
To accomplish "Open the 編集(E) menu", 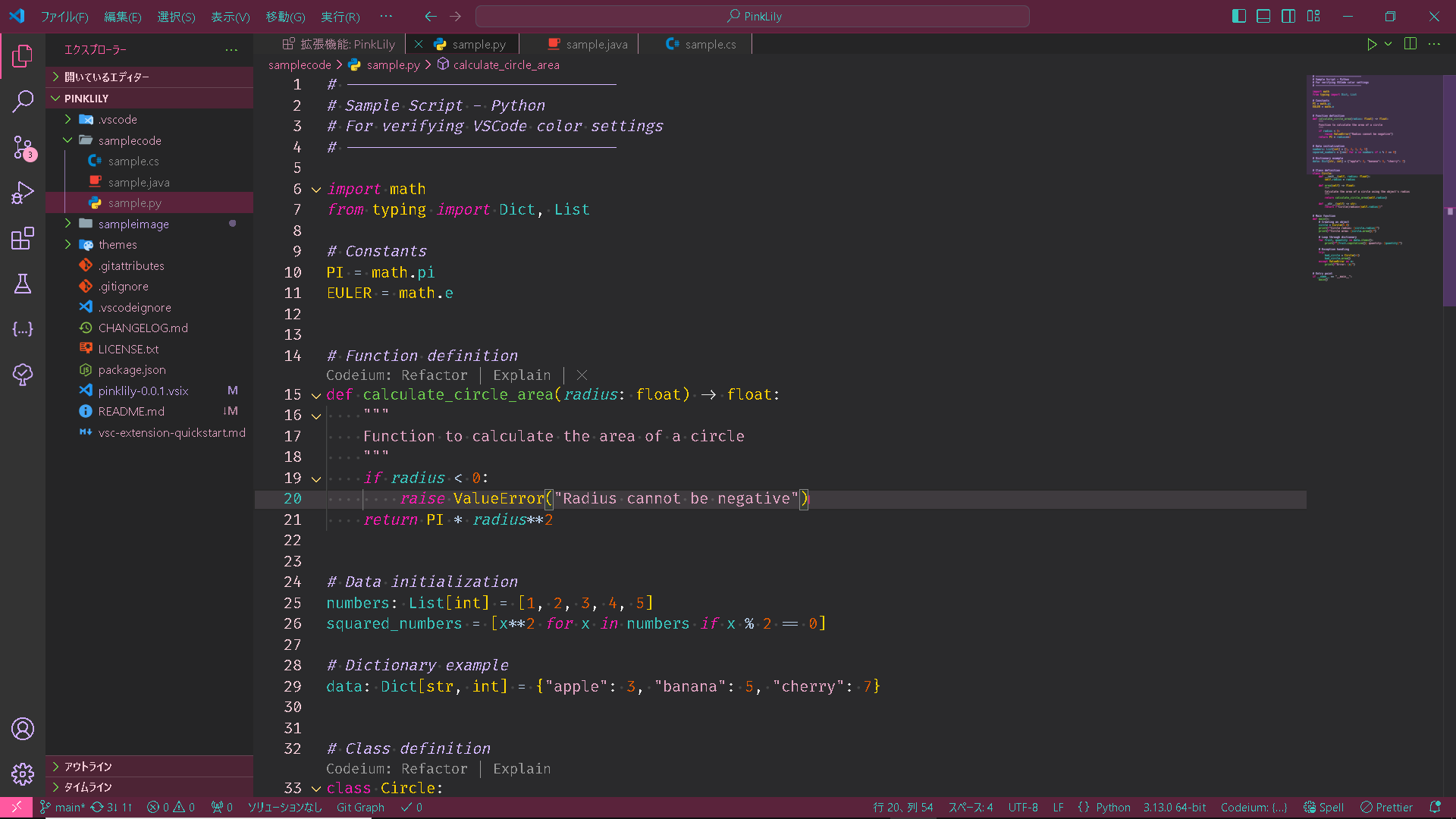I will [122, 17].
